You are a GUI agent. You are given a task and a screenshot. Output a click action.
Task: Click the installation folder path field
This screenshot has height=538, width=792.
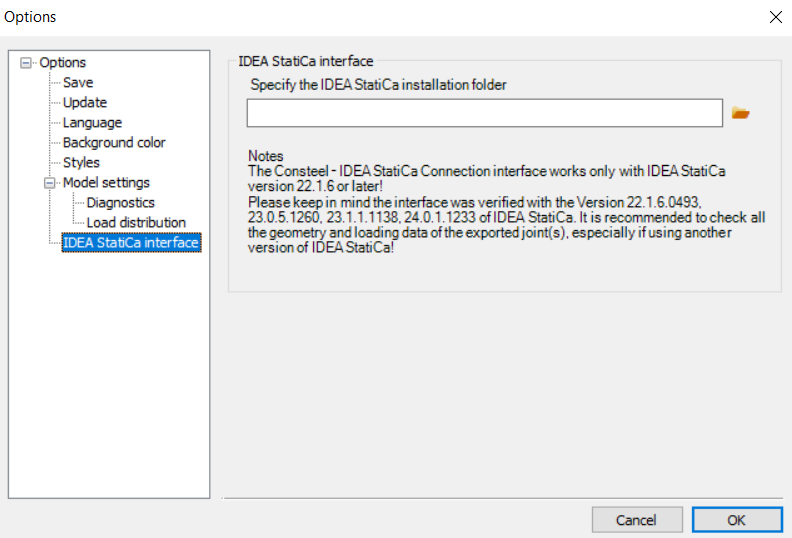pos(484,113)
